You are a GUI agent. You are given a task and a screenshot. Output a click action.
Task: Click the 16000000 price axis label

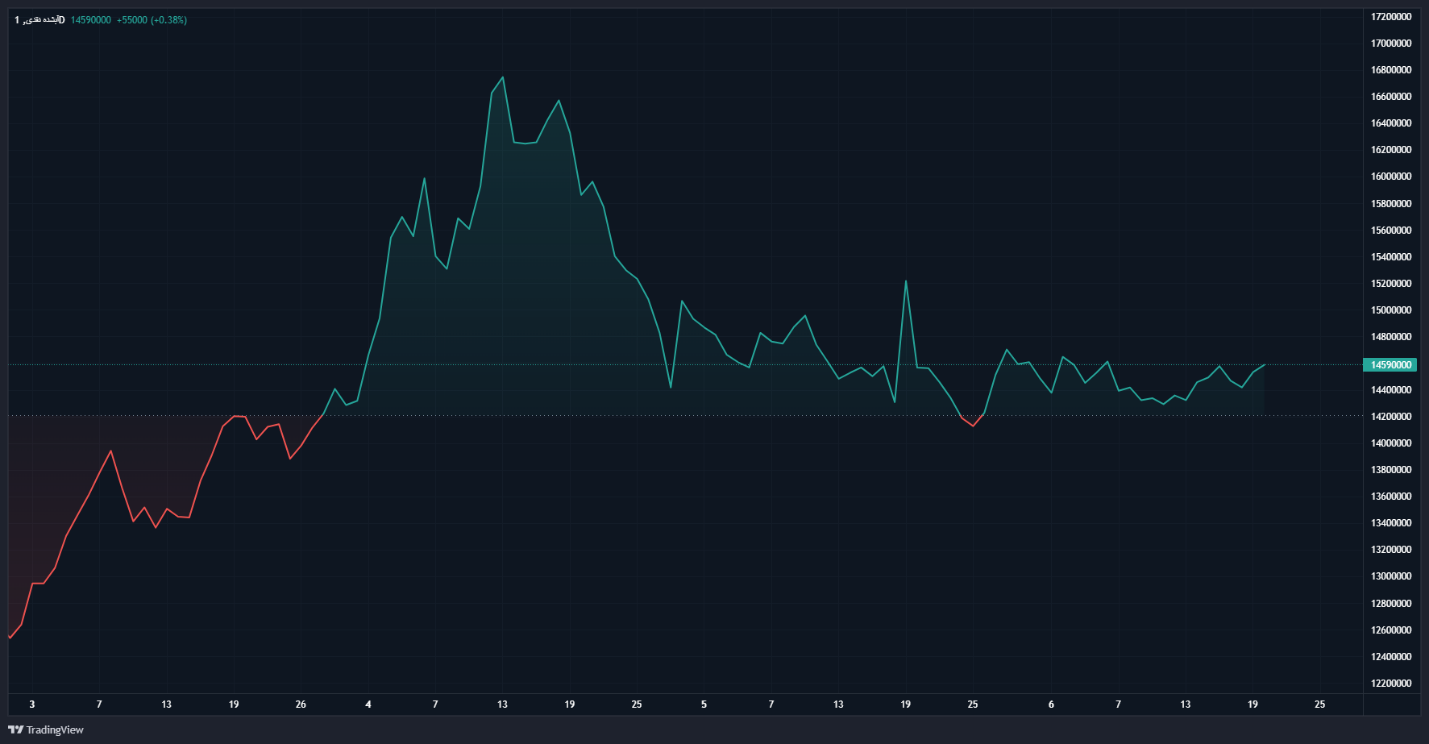(x=1392, y=177)
